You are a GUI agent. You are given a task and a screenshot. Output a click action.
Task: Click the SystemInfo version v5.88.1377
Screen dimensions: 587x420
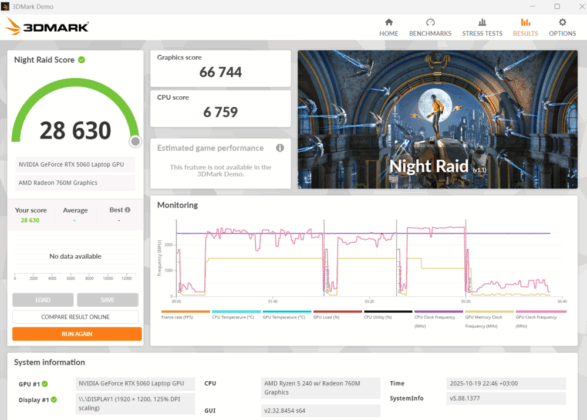coord(506,398)
